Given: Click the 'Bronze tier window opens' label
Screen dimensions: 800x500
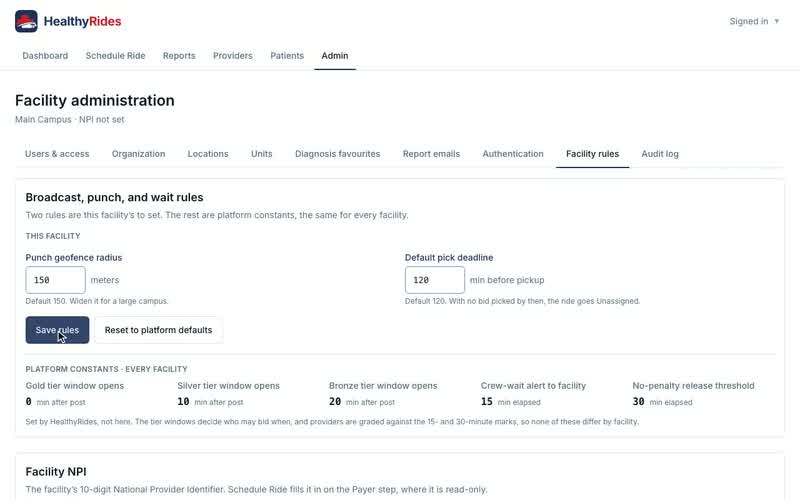Looking at the screenshot, I should (x=383, y=386).
